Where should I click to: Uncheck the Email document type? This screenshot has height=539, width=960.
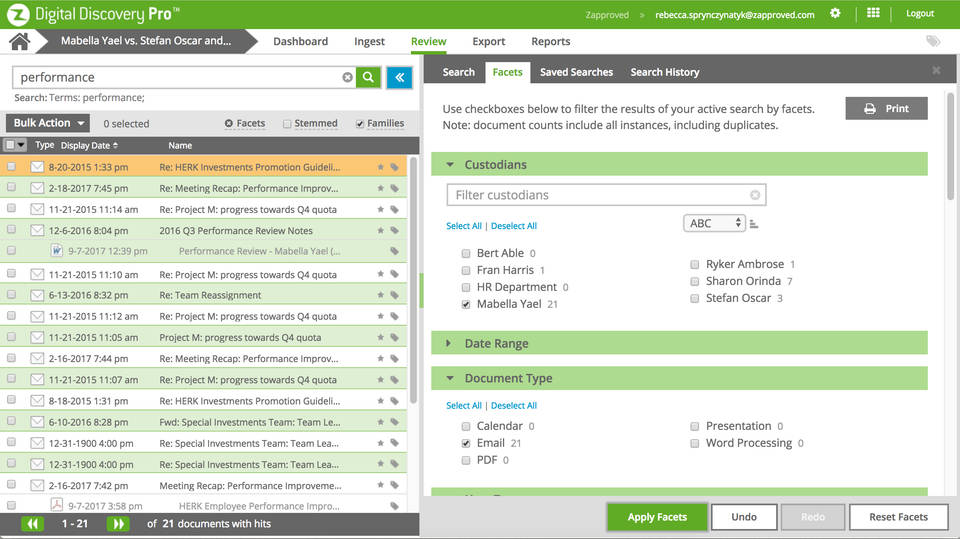tap(466, 443)
